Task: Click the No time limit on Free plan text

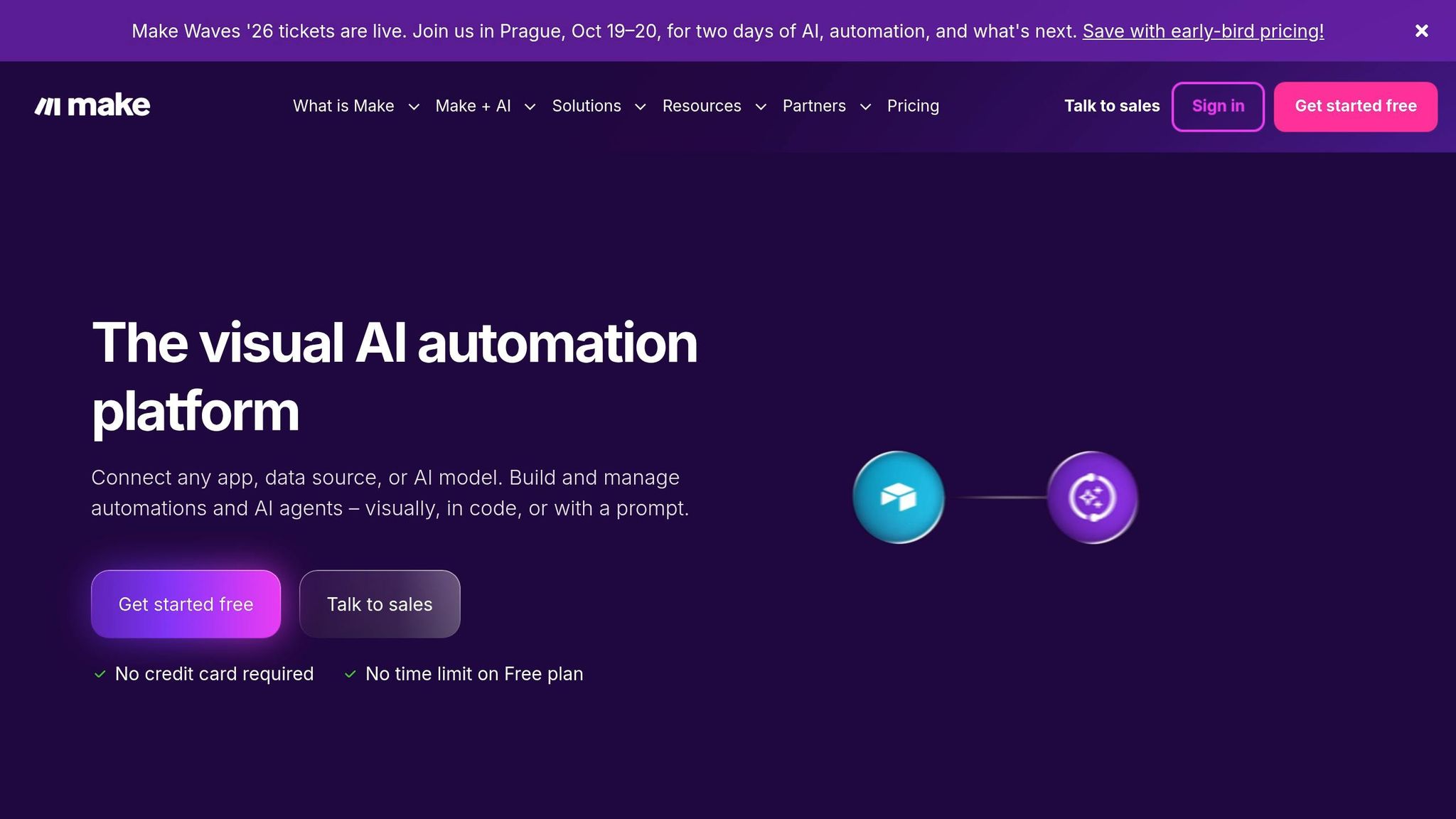Action: pyautogui.click(x=474, y=674)
